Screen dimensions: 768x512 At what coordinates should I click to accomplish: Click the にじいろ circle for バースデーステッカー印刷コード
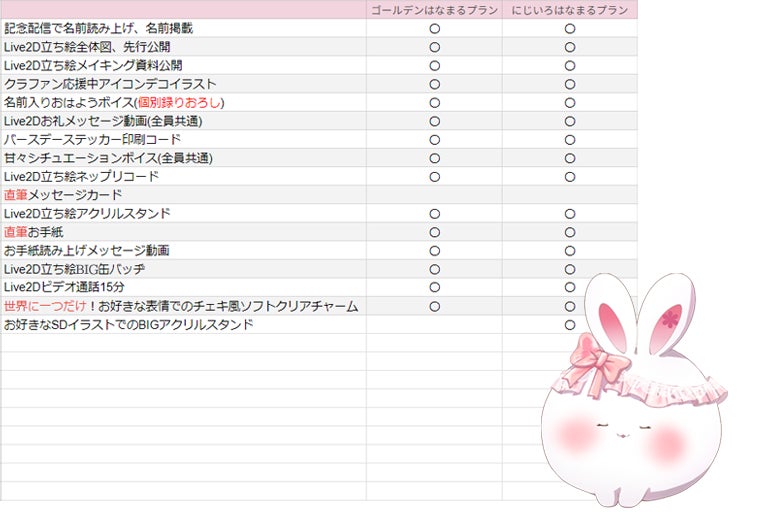click(x=569, y=140)
